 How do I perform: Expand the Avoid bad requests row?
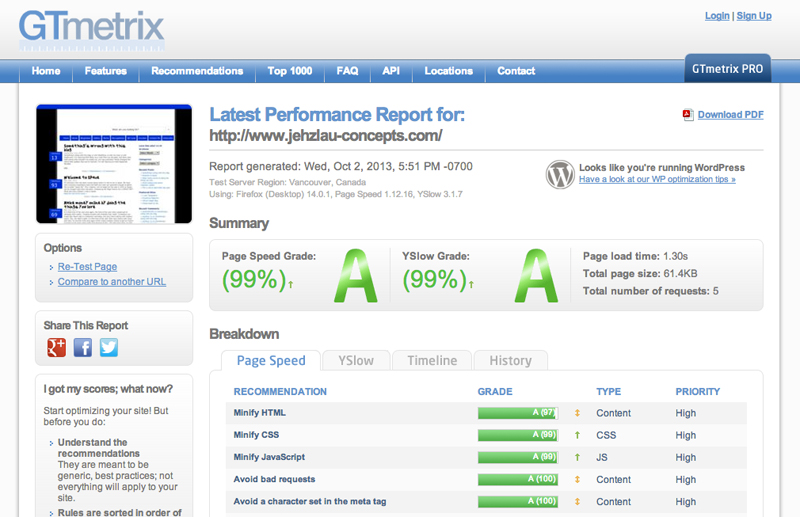[x=276, y=479]
